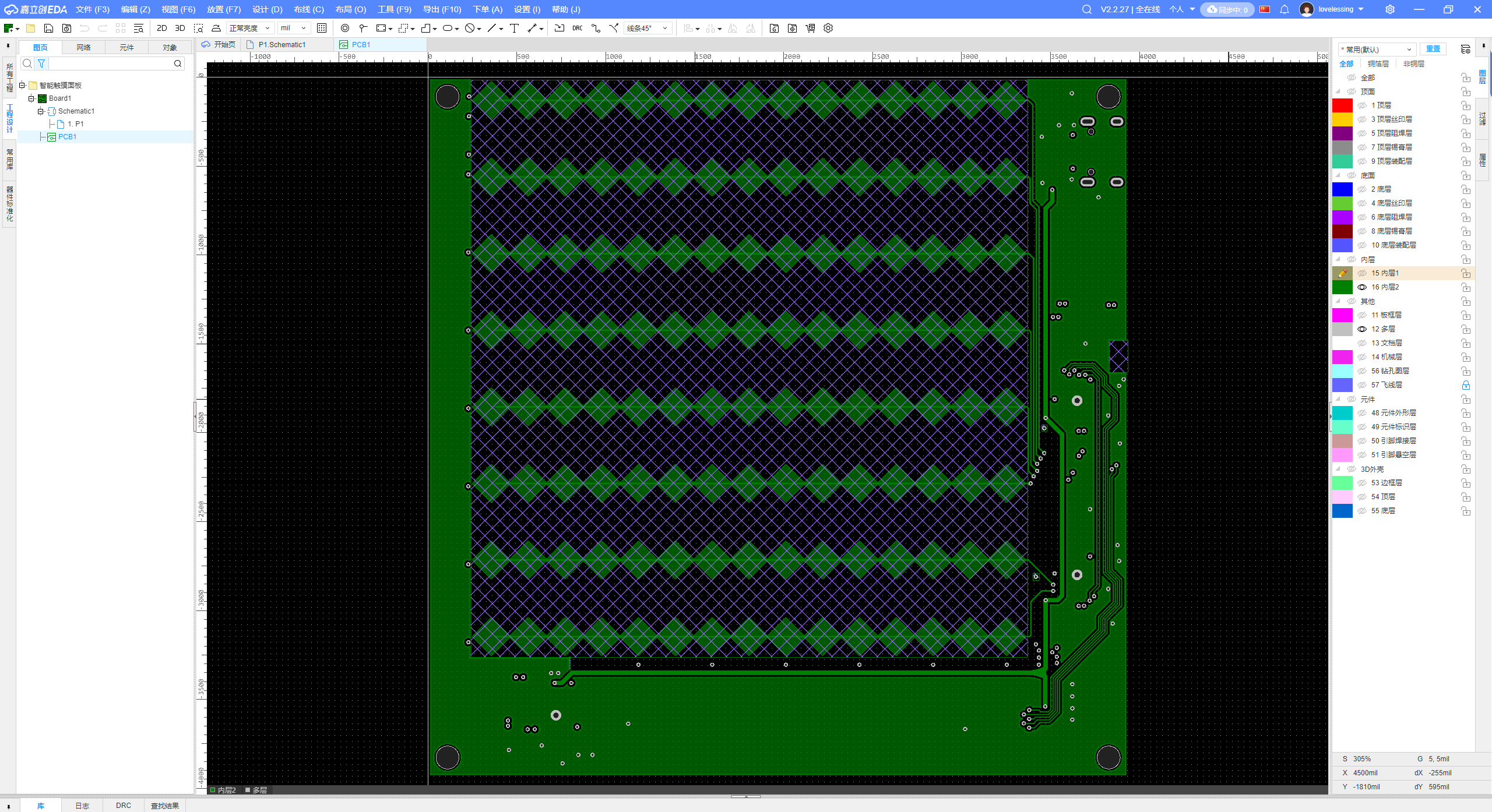Select the 铜箔层 layer filter link
Viewport: 1492px width, 812px height.
coord(1378,64)
